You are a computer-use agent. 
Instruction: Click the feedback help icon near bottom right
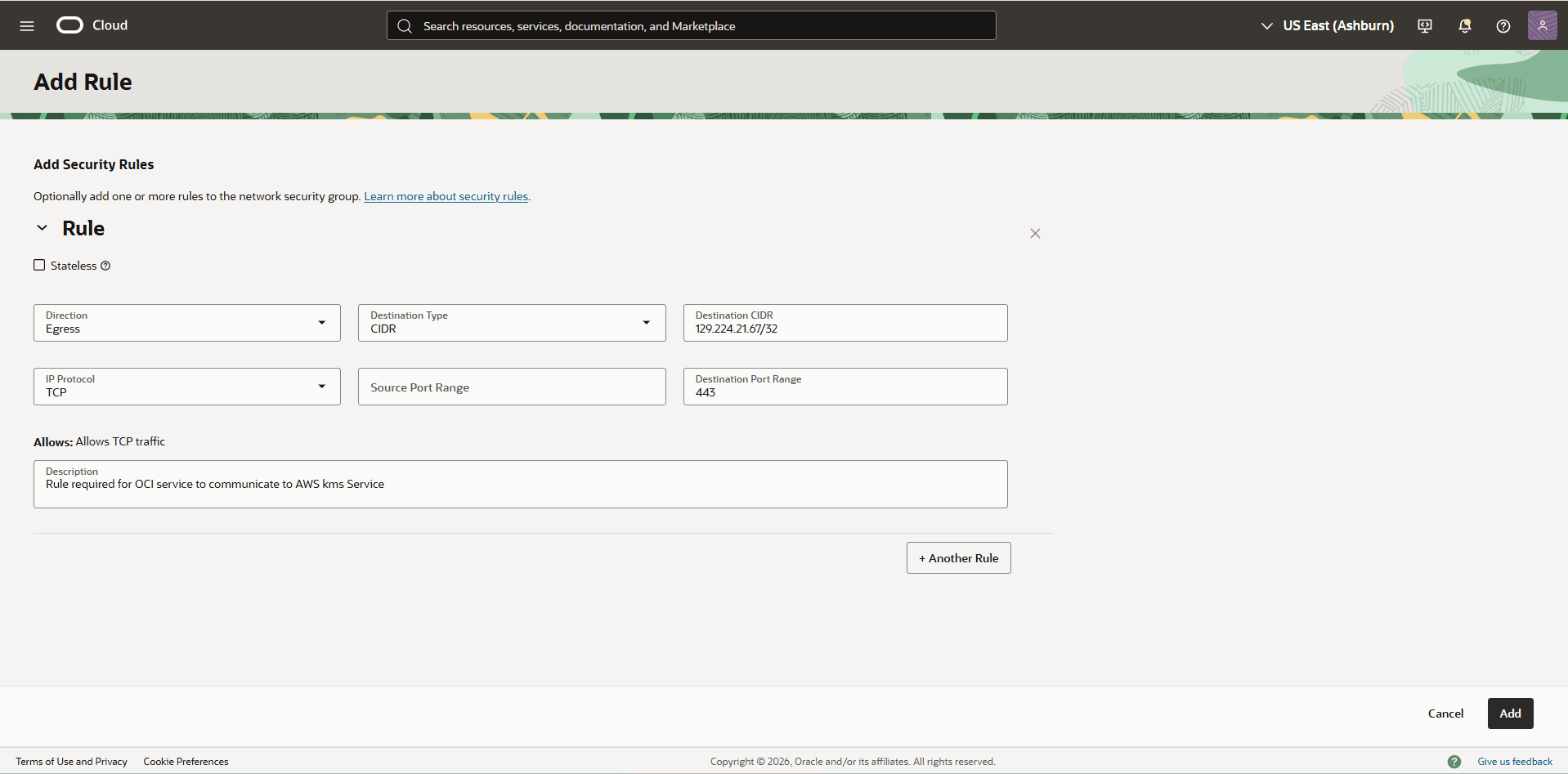1454,761
